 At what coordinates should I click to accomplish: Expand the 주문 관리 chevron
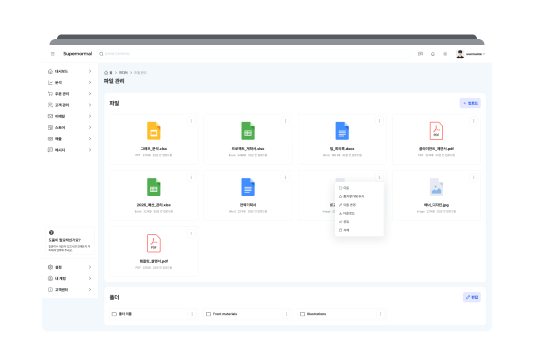click(x=90, y=94)
